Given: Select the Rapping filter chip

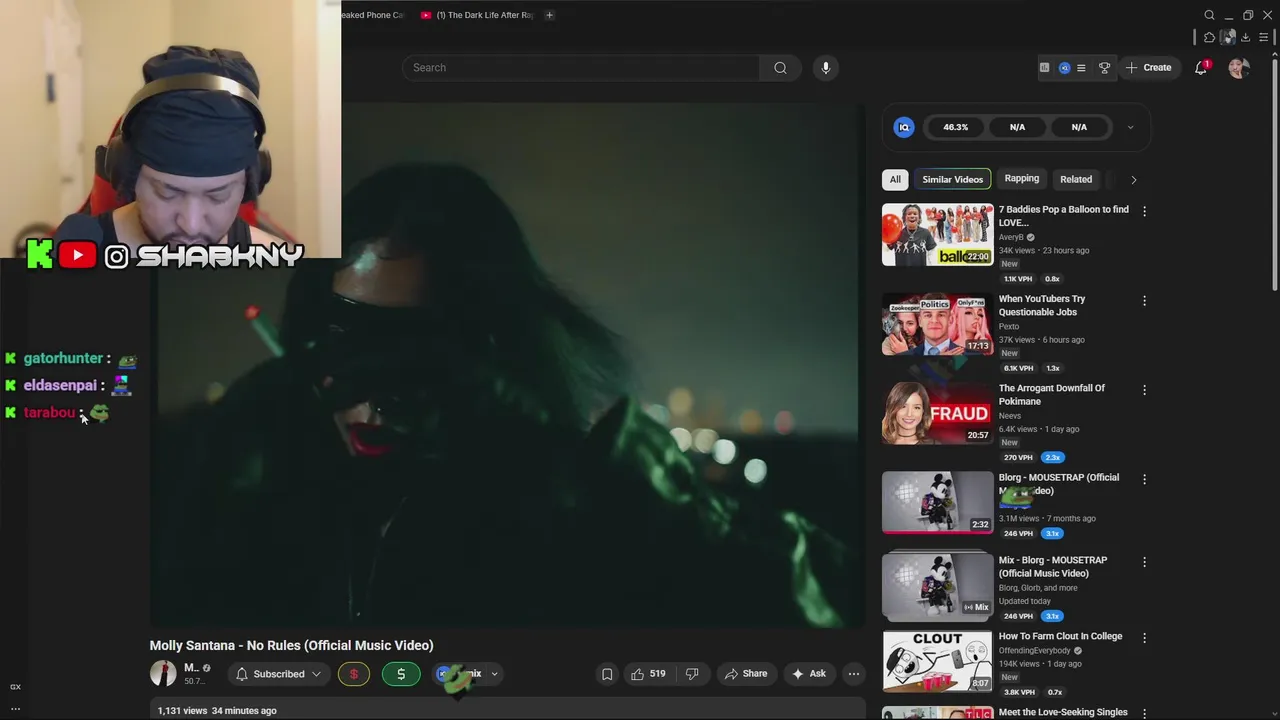Looking at the screenshot, I should pyautogui.click(x=1021, y=179).
